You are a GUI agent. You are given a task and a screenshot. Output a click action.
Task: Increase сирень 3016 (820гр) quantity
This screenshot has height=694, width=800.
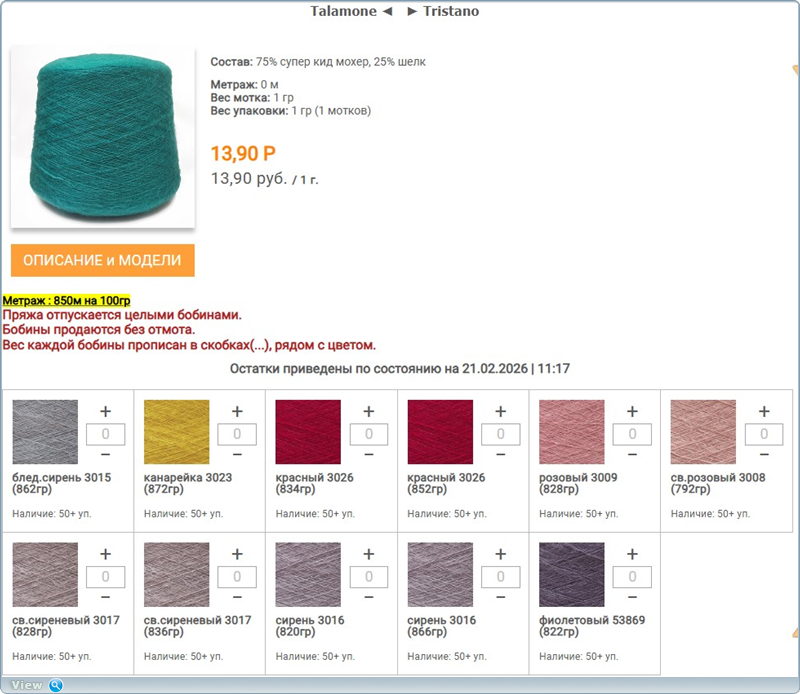point(369,554)
